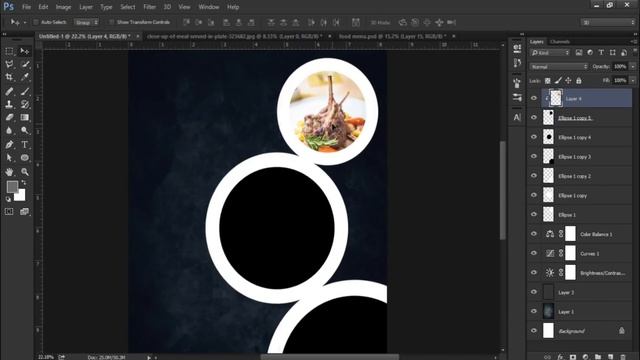Change the screen mode icon

pos(24,211)
